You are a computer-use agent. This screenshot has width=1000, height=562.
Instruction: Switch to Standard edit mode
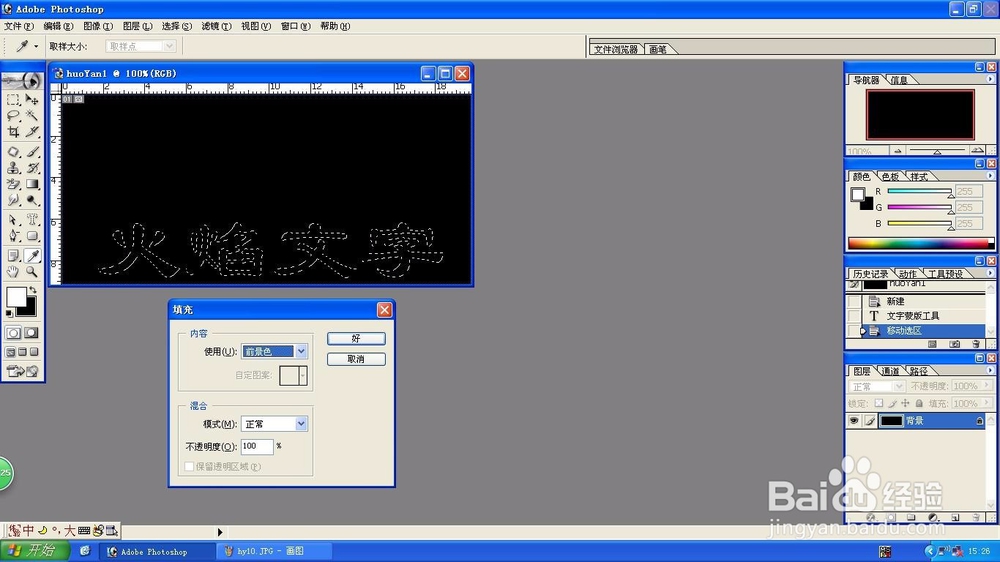coord(13,333)
